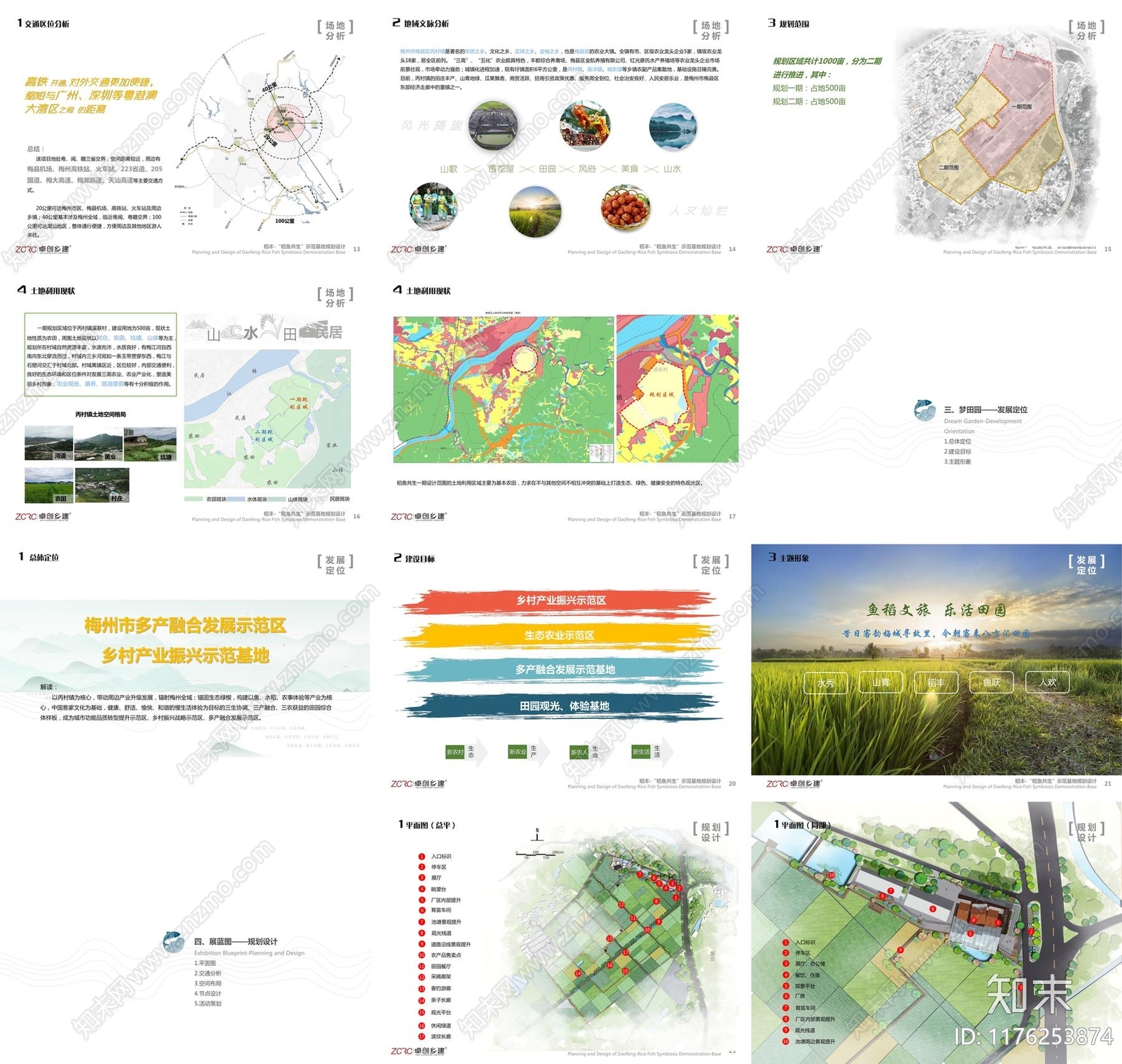Click 4.节点设计 in the 规划设计 list

[x=208, y=993]
